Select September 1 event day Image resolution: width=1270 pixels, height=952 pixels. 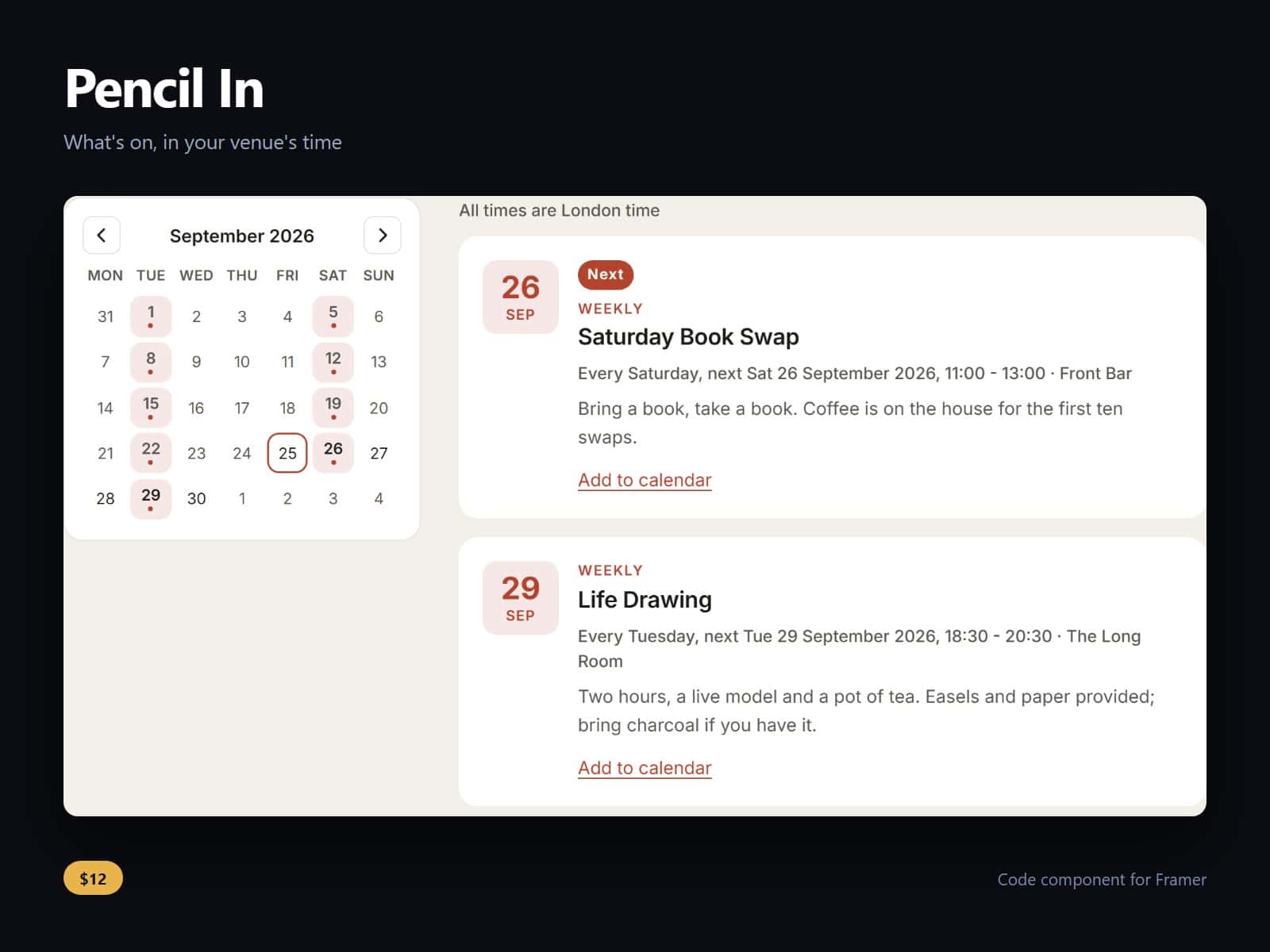151,317
